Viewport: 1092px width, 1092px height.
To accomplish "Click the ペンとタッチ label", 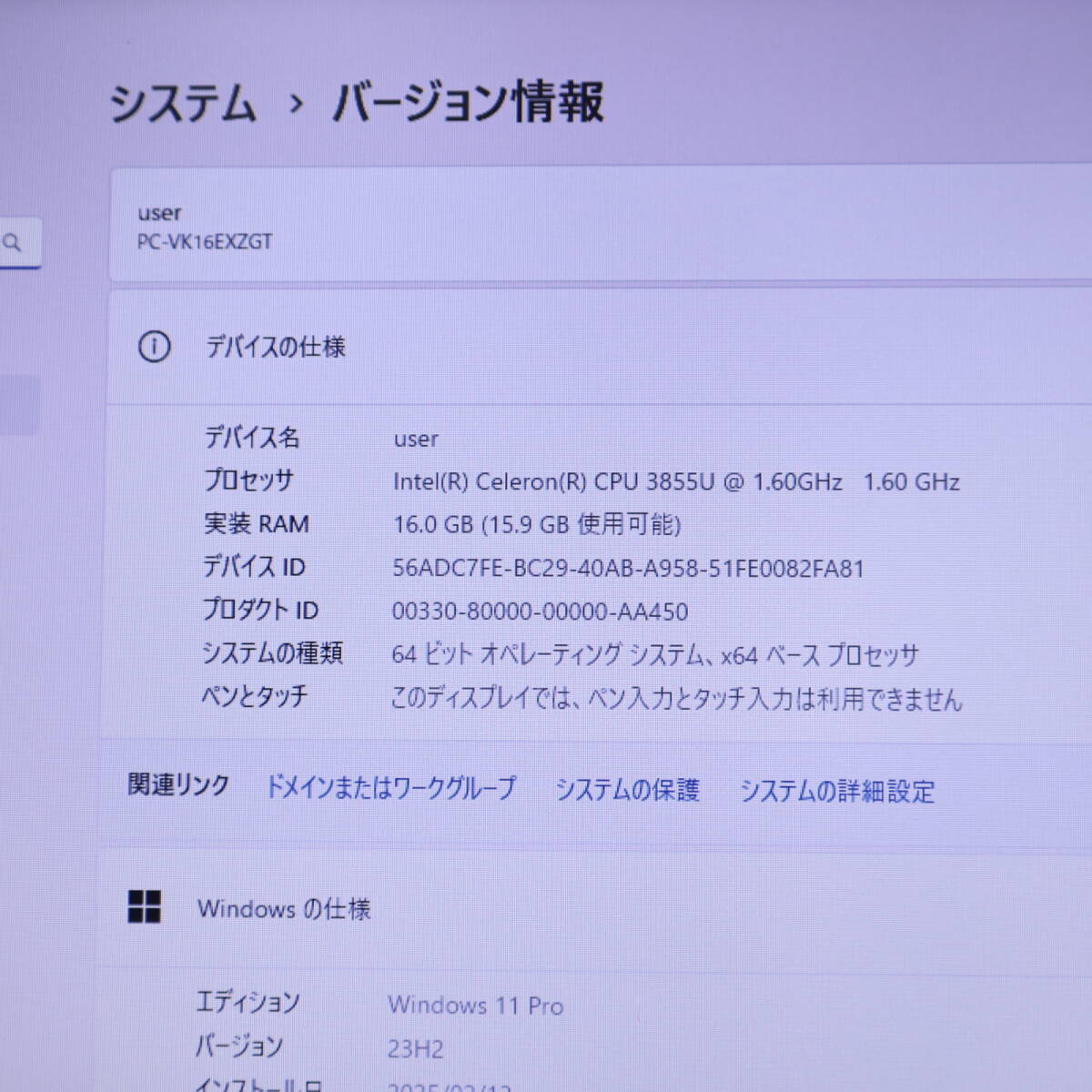I will [x=254, y=697].
